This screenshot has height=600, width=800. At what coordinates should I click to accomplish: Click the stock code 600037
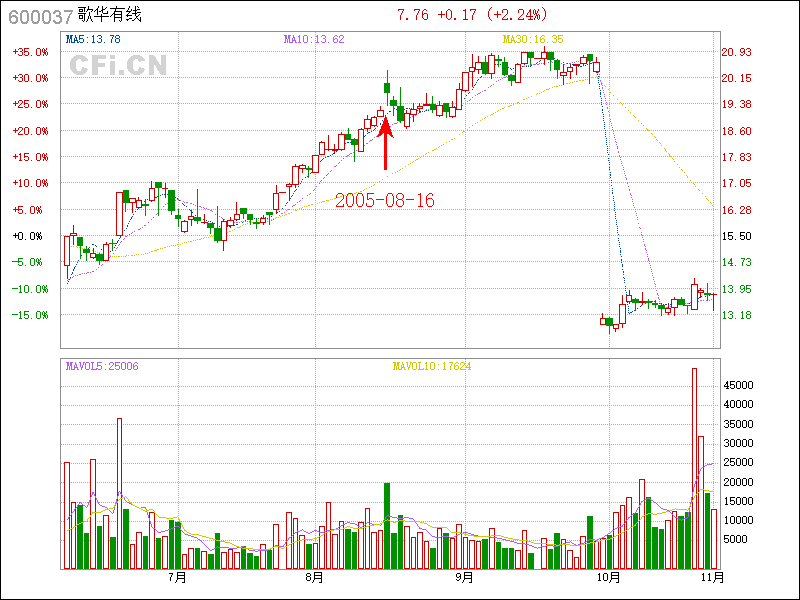coord(40,17)
